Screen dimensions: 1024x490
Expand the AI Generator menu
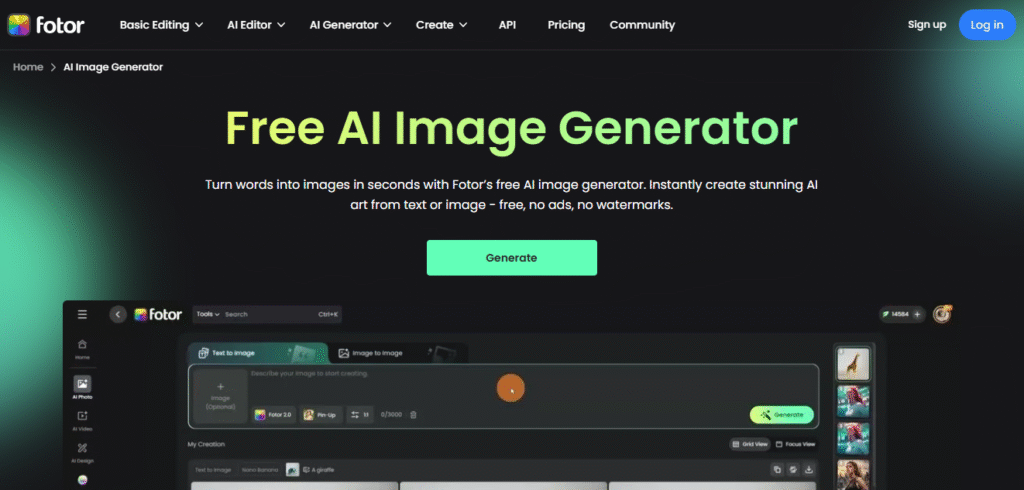350,25
